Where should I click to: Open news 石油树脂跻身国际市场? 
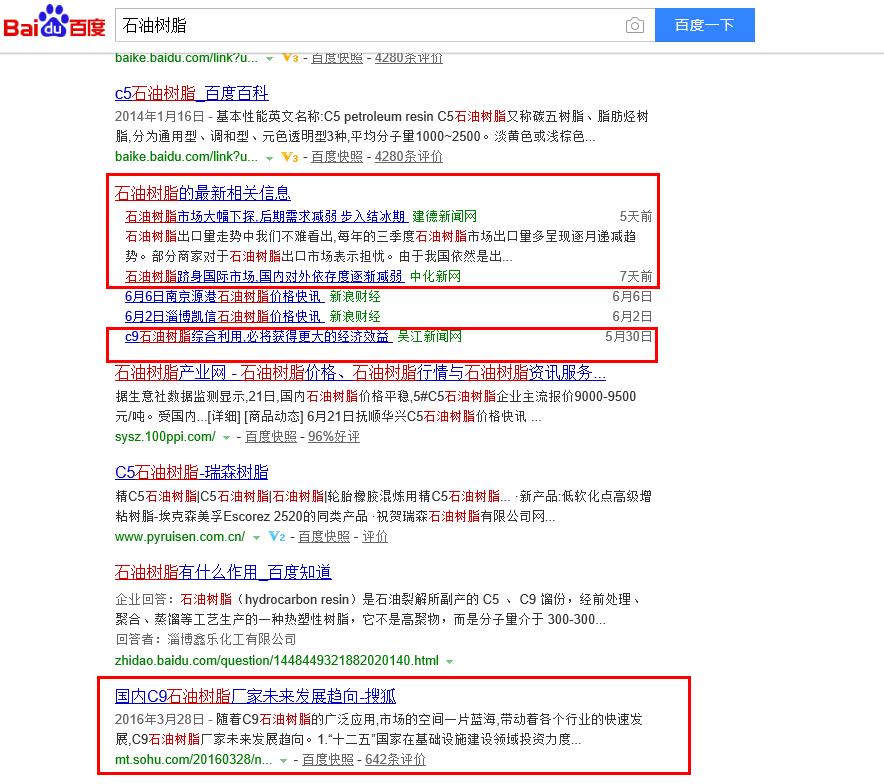point(264,276)
